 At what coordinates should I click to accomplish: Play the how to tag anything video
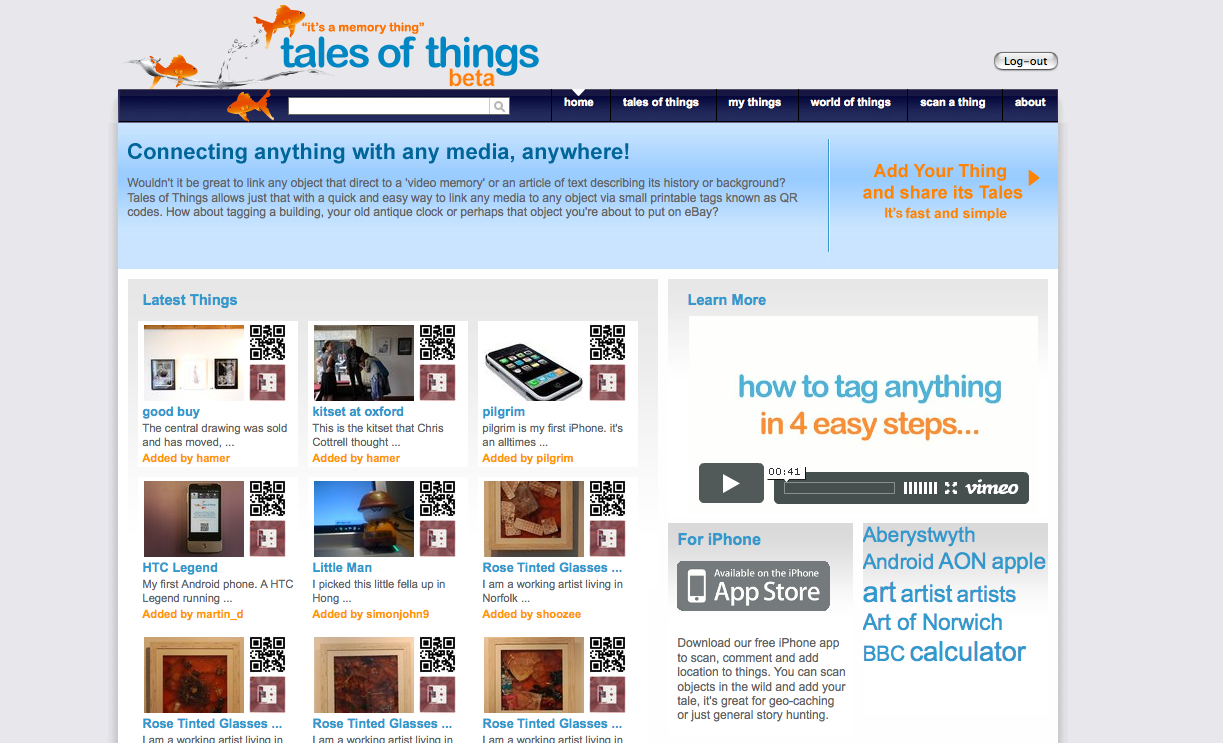pos(731,484)
